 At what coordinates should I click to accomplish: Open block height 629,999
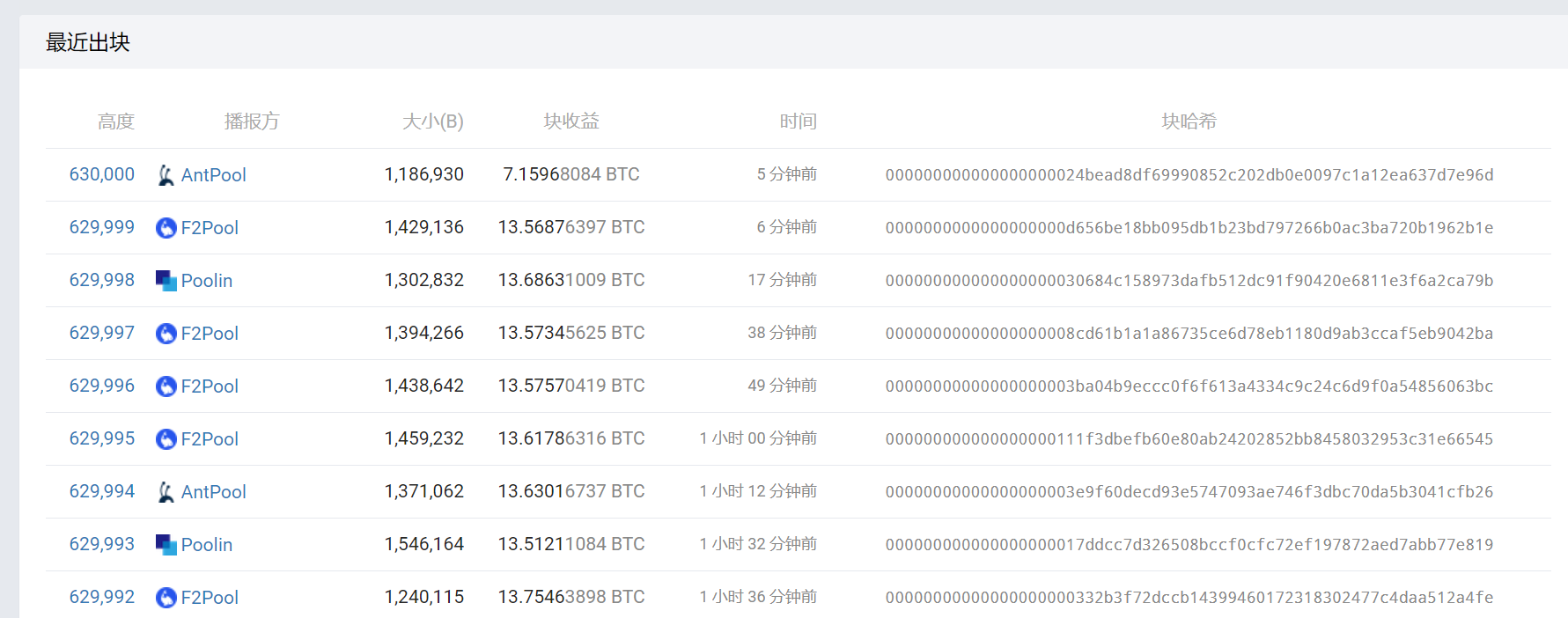coord(102,227)
